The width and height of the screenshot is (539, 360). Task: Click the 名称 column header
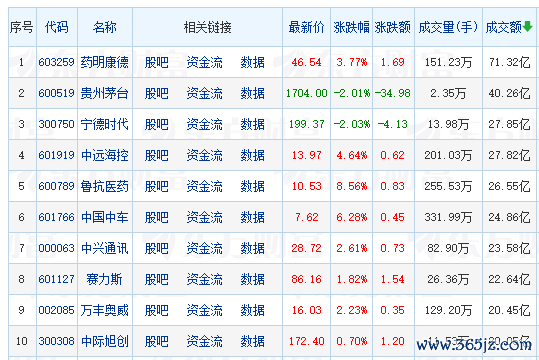(104, 27)
